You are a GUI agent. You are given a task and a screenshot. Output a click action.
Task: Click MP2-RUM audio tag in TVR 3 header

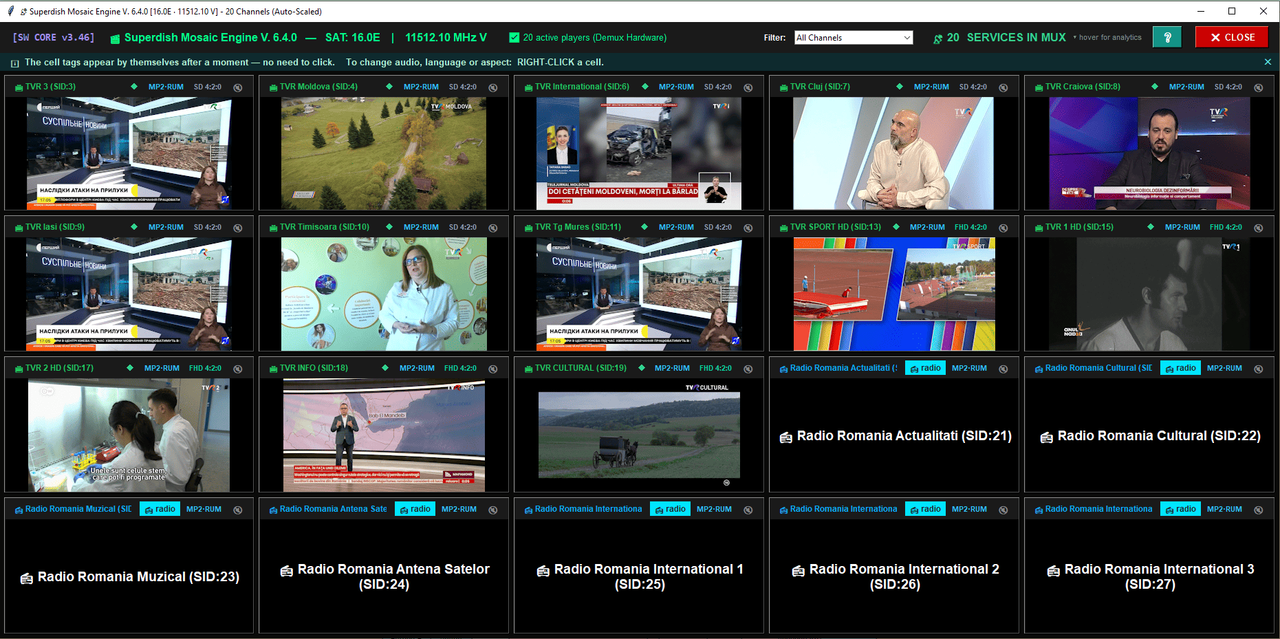pyautogui.click(x=166, y=87)
